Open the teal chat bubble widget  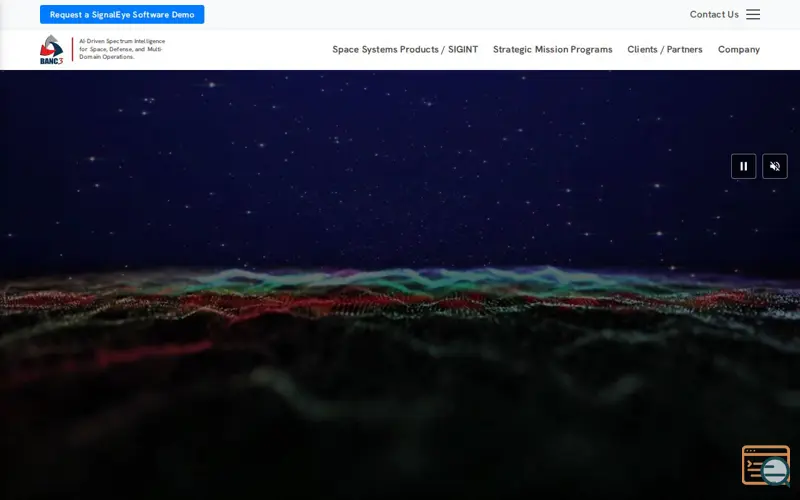(775, 470)
